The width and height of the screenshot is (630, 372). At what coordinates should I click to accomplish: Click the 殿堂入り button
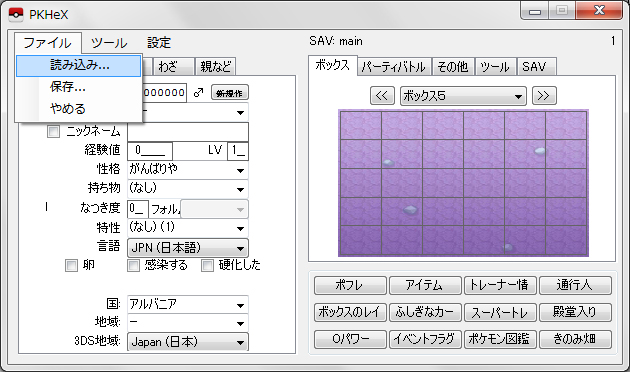click(575, 312)
